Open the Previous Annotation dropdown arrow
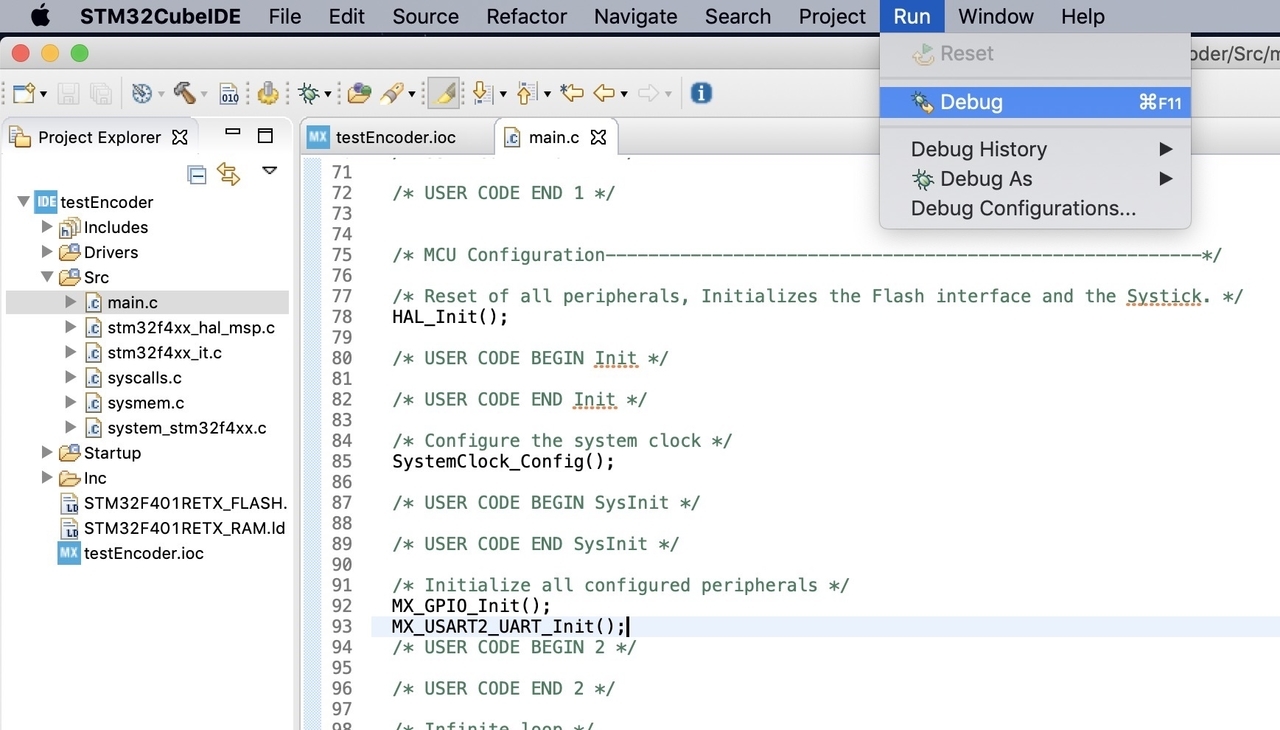The height and width of the screenshot is (730, 1280). (x=547, y=95)
